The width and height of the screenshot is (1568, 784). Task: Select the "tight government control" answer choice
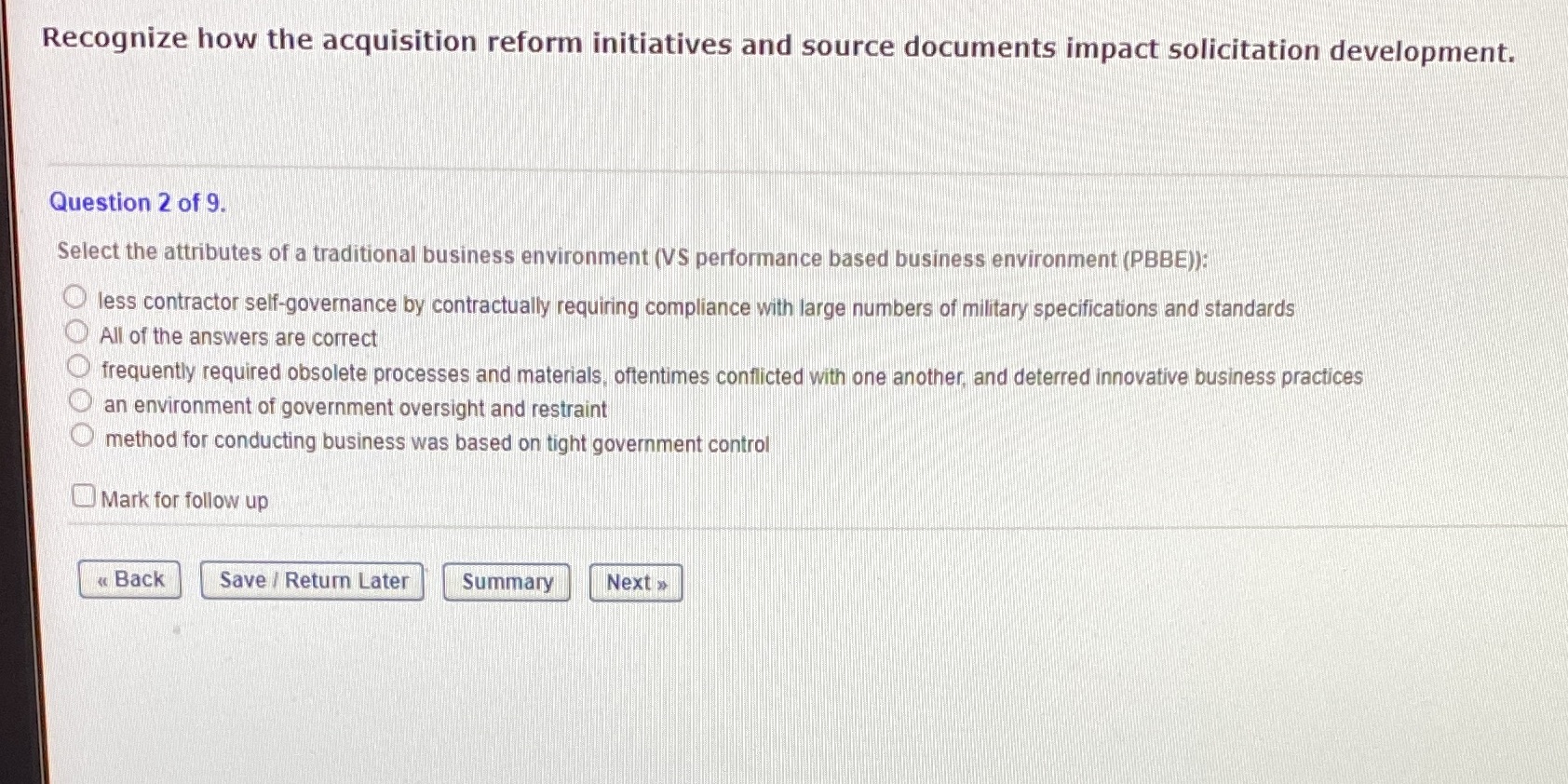coord(82,432)
